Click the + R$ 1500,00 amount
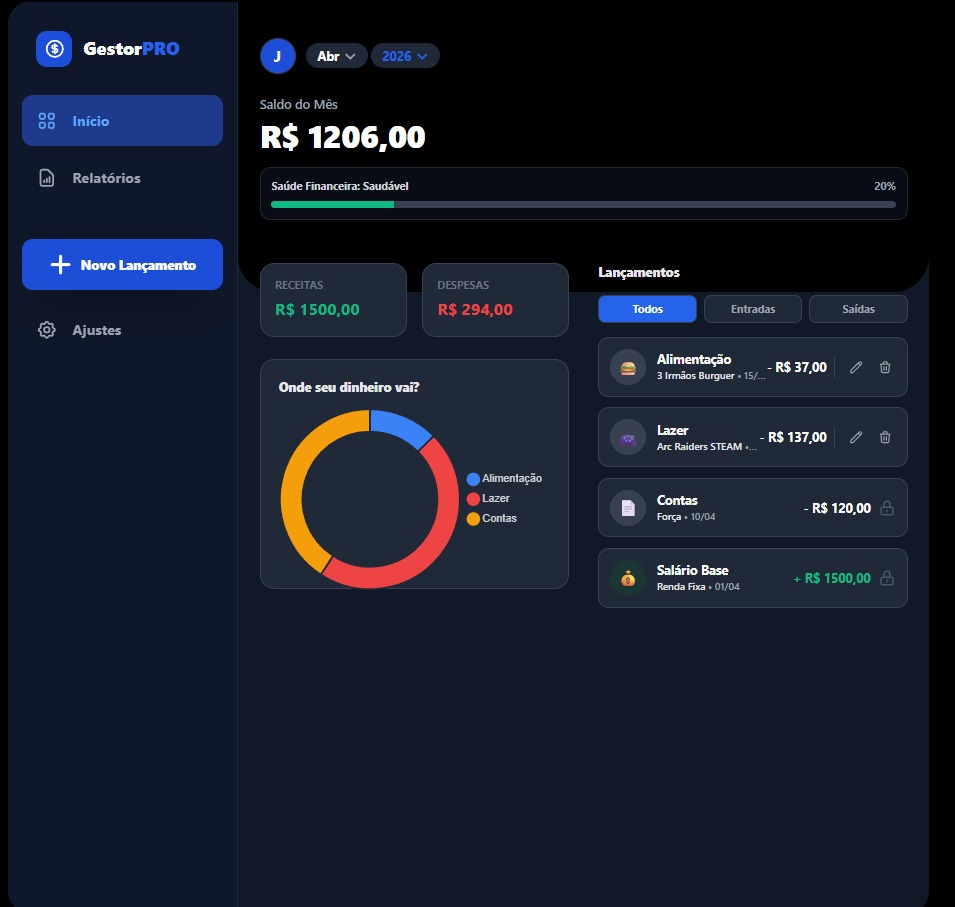Viewport: 955px width, 907px height. point(832,578)
